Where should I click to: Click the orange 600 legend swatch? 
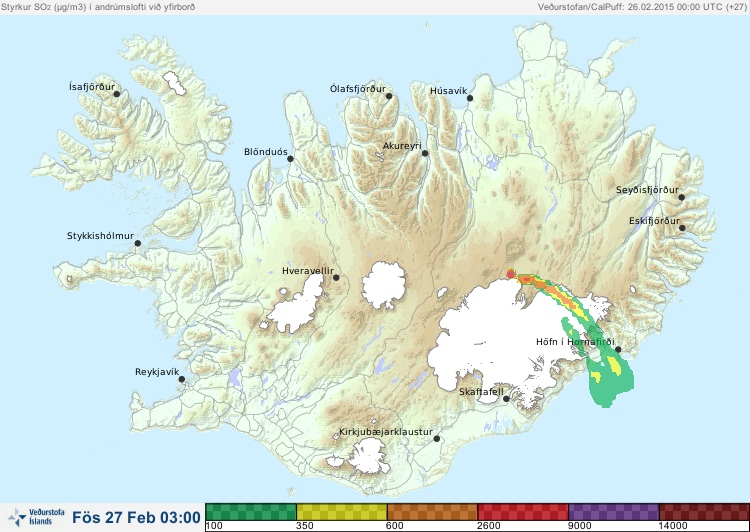coord(432,512)
